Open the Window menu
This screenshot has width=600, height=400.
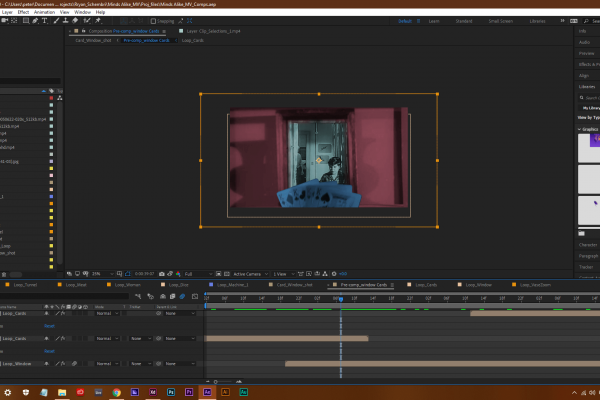coord(82,12)
